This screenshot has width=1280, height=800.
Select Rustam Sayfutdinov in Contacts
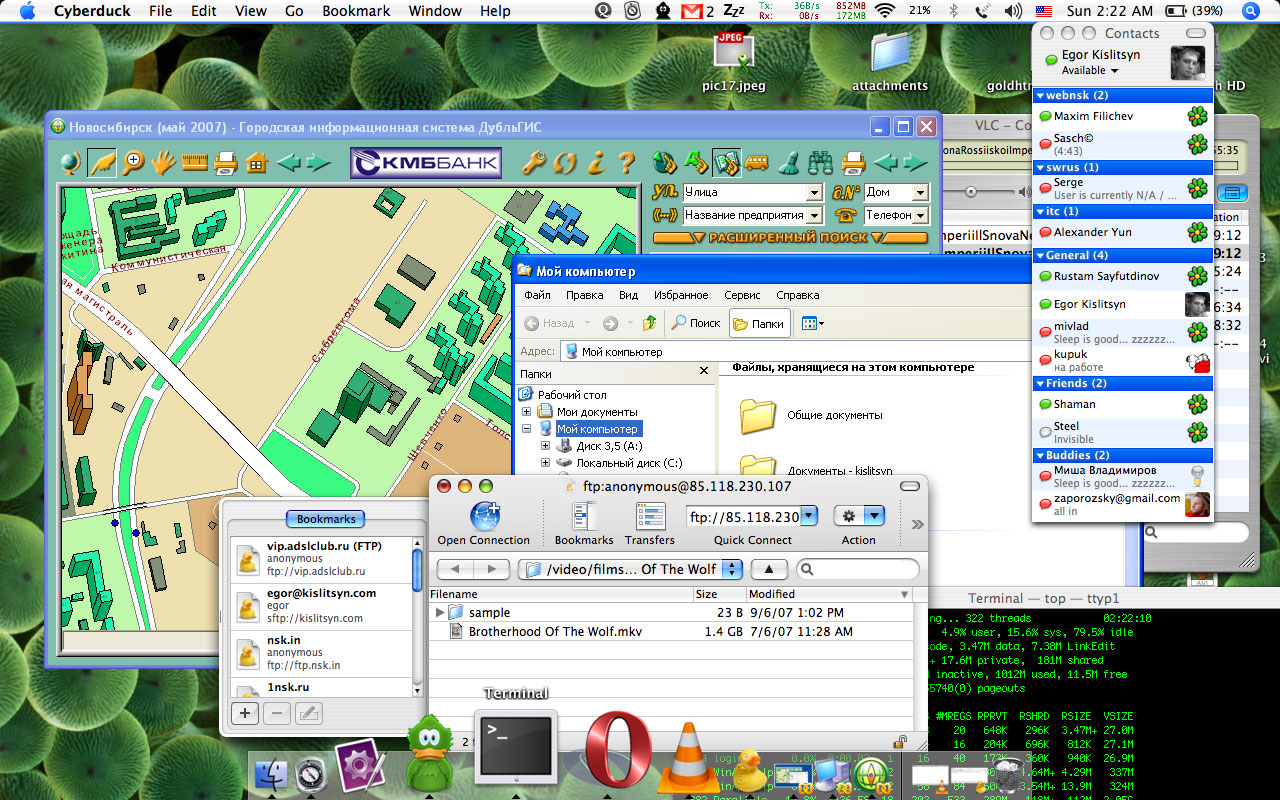(1122, 276)
